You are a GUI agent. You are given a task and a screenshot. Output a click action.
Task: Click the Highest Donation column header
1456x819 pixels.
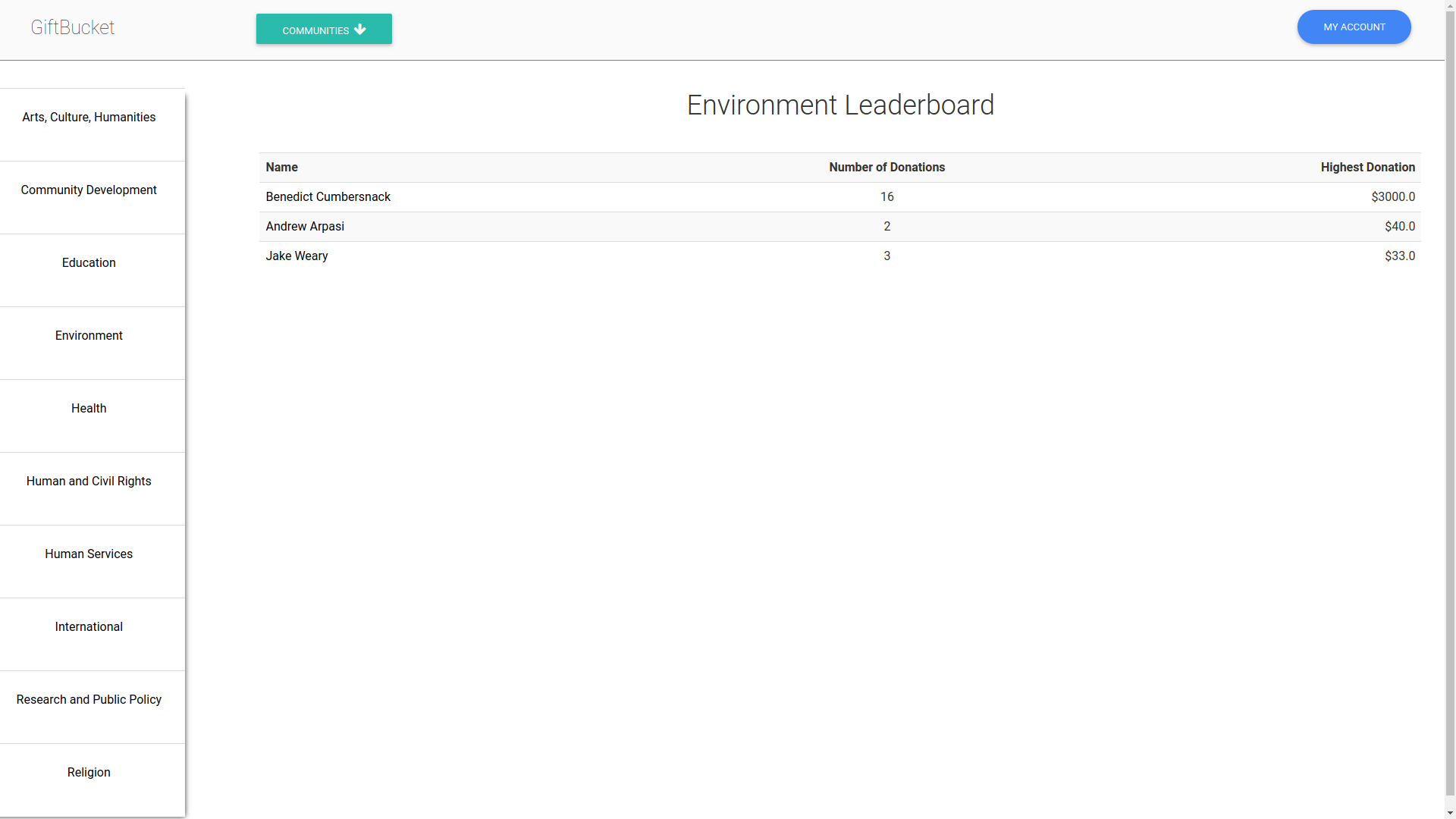click(x=1367, y=168)
